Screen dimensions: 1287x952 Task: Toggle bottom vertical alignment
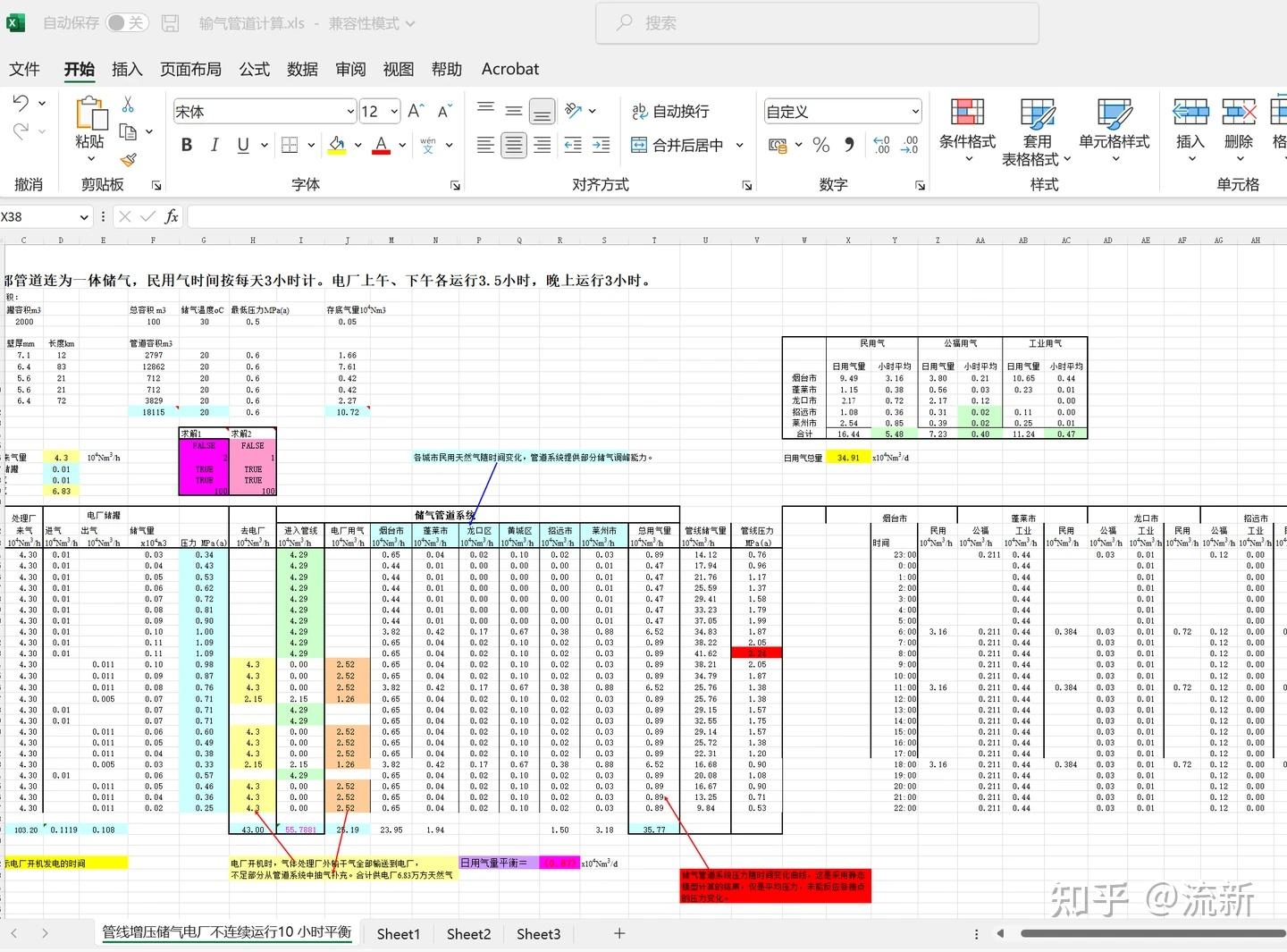pyautogui.click(x=543, y=111)
